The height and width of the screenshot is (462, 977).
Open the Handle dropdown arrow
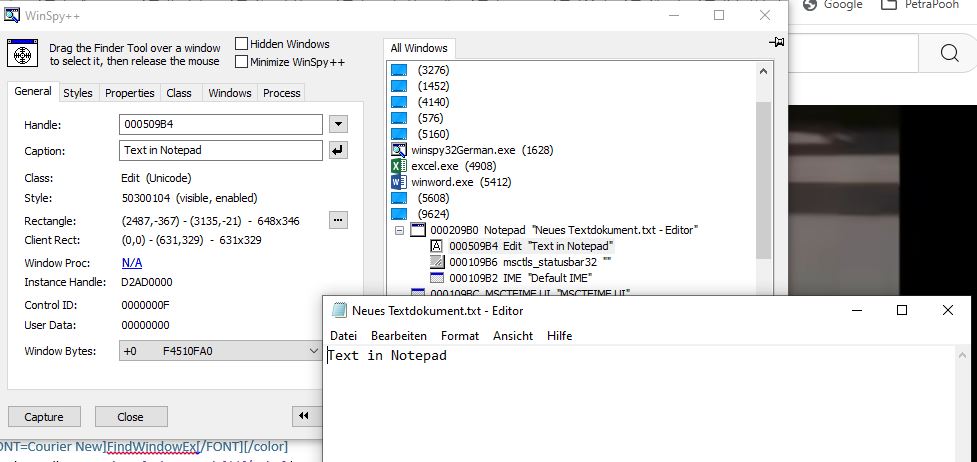click(x=338, y=124)
